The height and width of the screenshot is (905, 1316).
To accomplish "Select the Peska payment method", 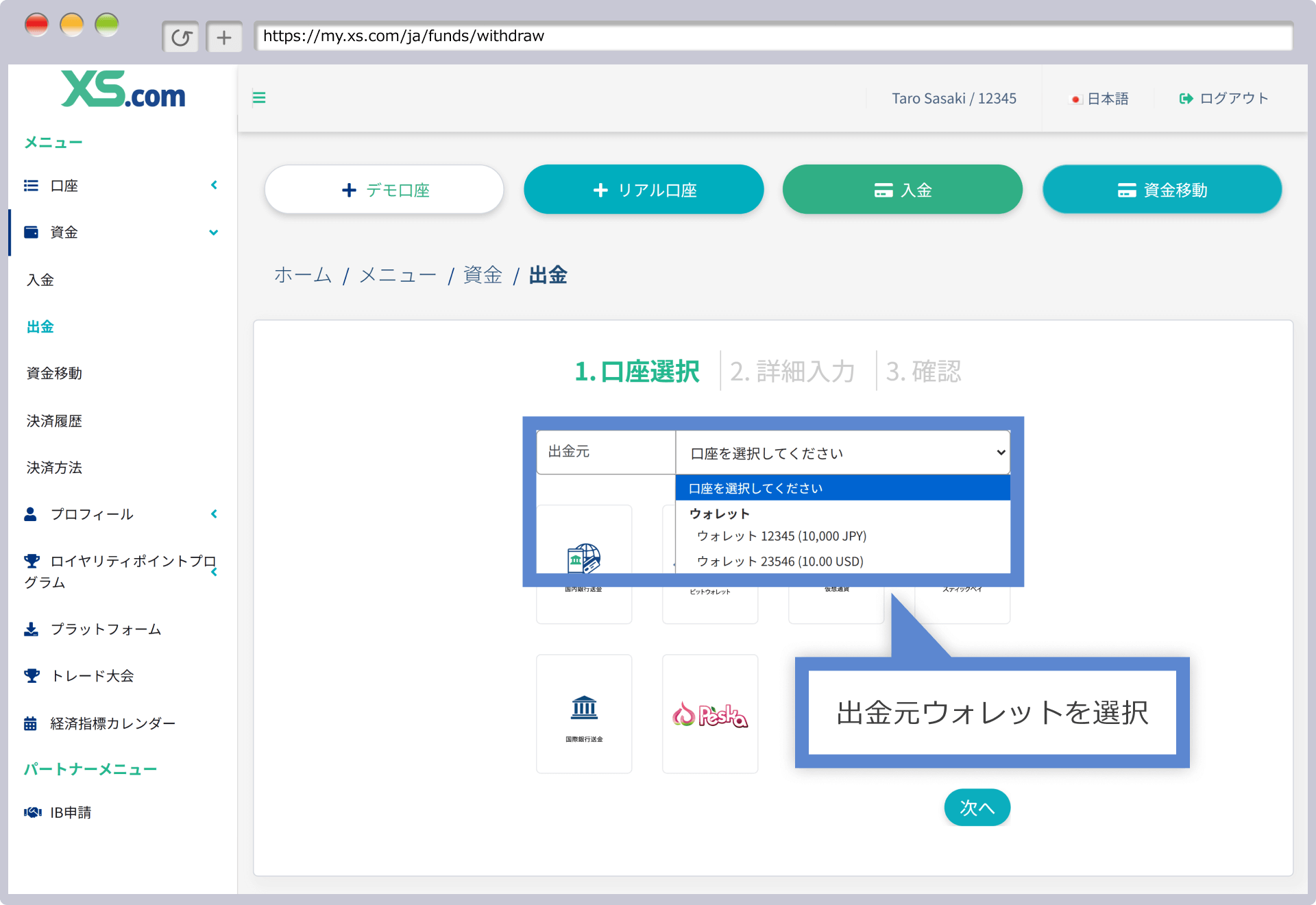I will coord(710,714).
